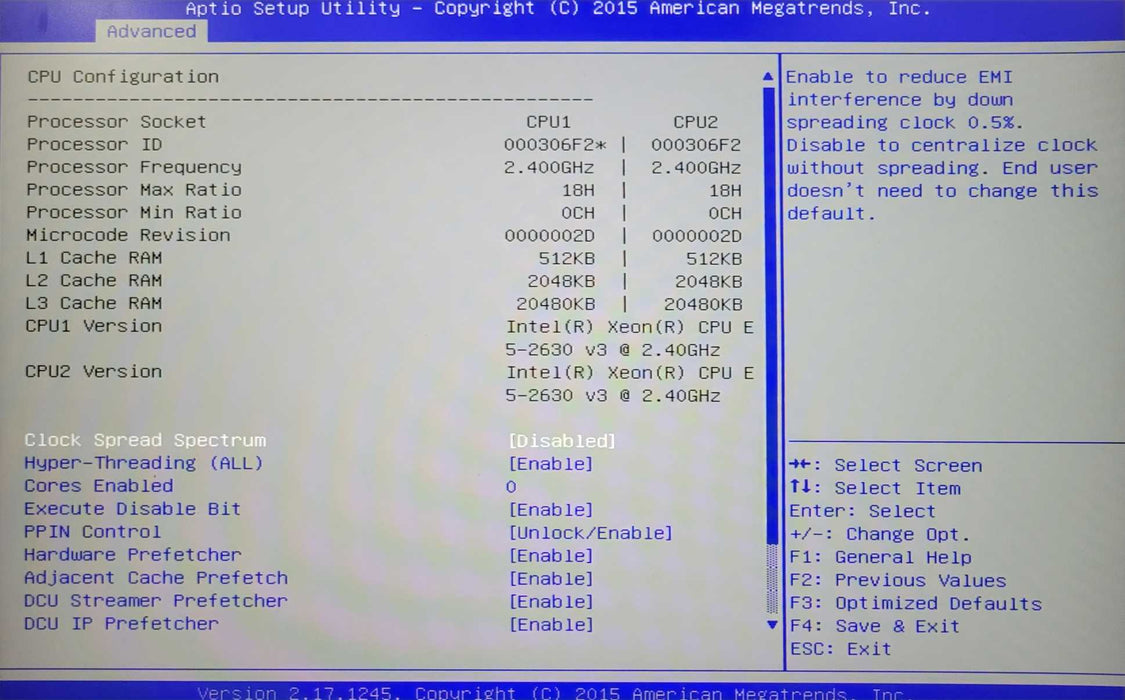This screenshot has width=1125, height=700.
Task: Click the ESC: Exit hint
Action: click(840, 649)
